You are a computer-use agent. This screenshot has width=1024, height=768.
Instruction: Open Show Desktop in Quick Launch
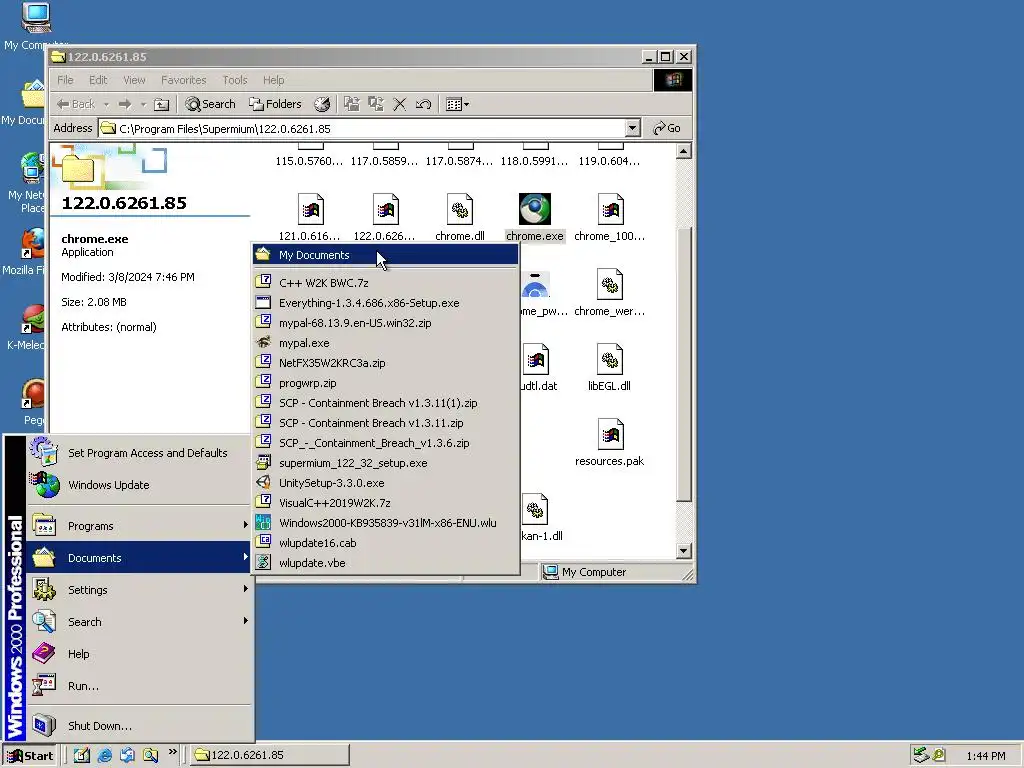pyautogui.click(x=81, y=755)
